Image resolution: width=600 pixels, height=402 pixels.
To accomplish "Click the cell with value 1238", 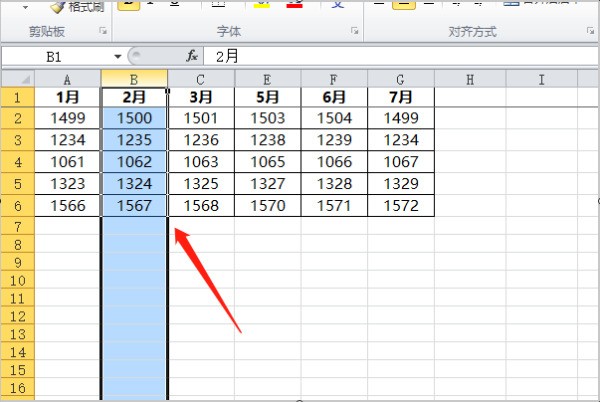I will [x=267, y=140].
